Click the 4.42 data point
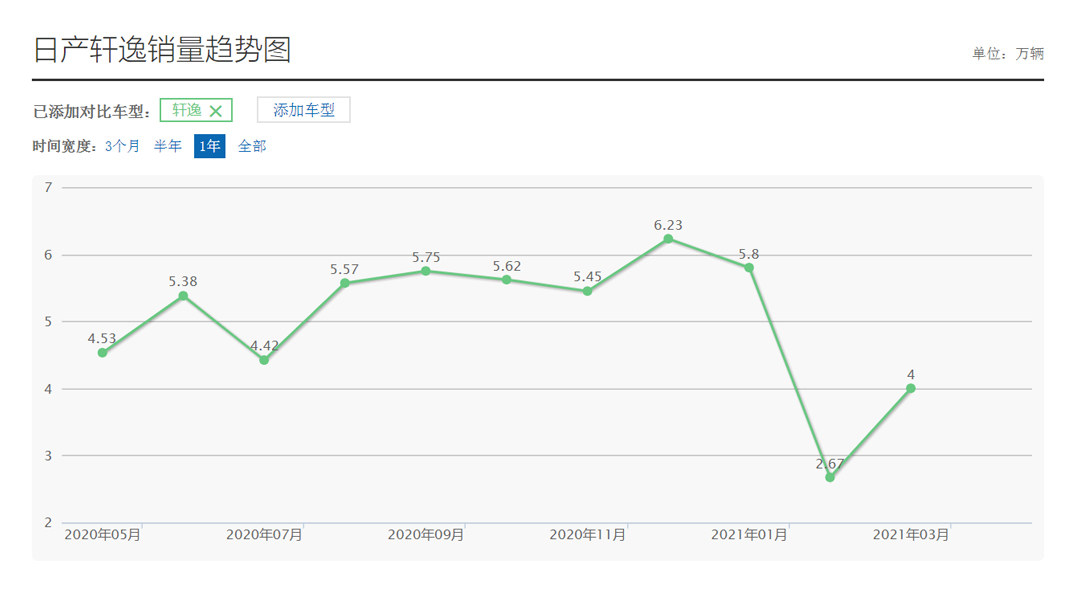 [264, 360]
